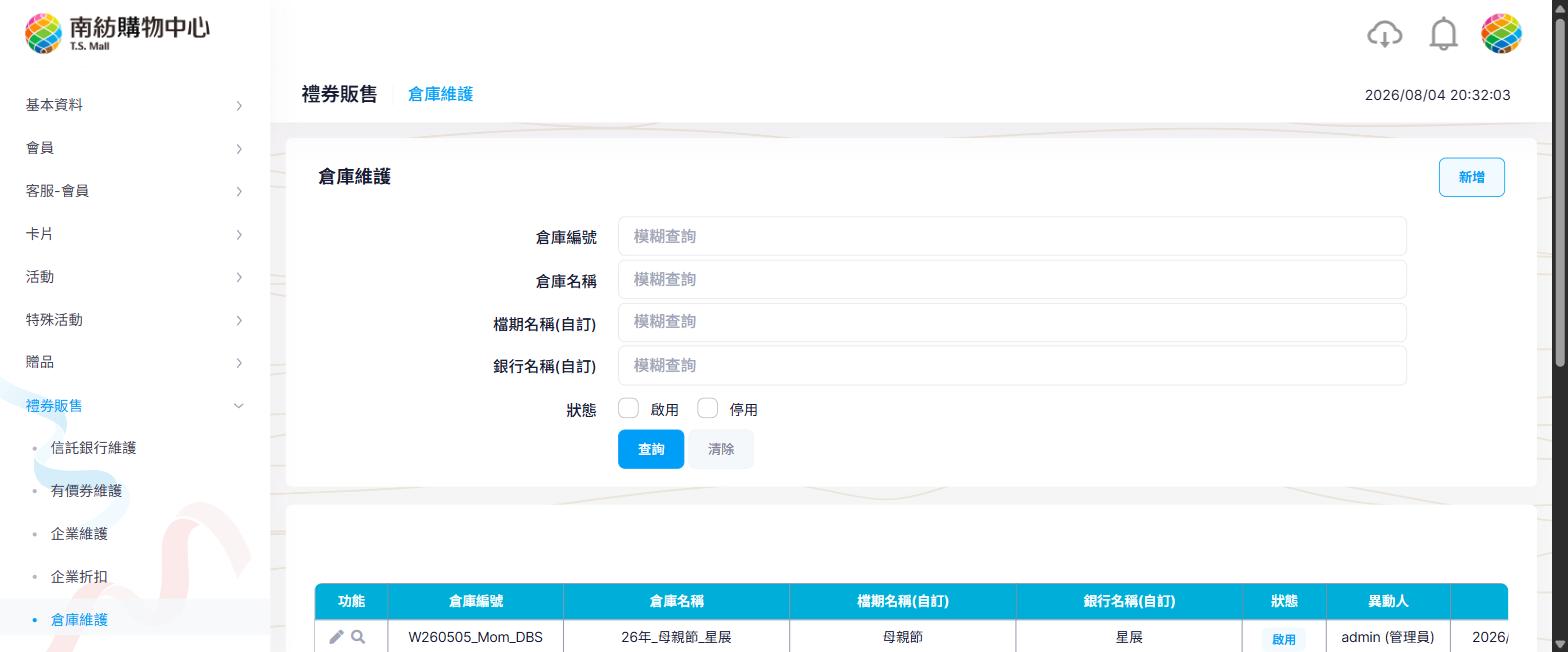Click the 倉庫維護 breadcrumb link

tap(440, 94)
